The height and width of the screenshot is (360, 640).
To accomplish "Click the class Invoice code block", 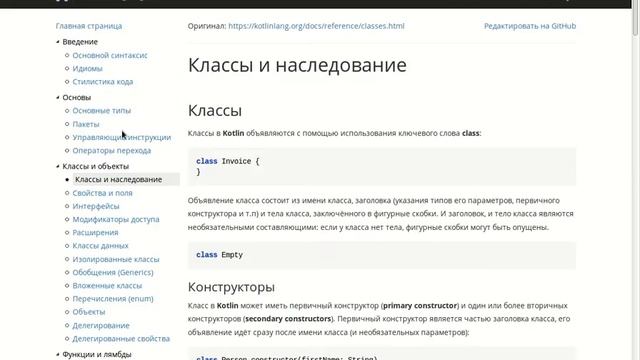I will tap(382, 167).
